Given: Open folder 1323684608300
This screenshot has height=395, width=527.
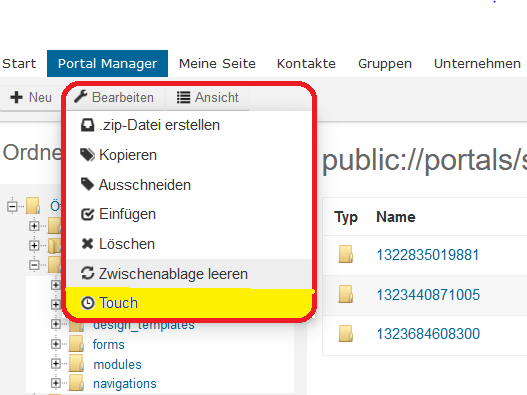Looking at the screenshot, I should tap(428, 334).
